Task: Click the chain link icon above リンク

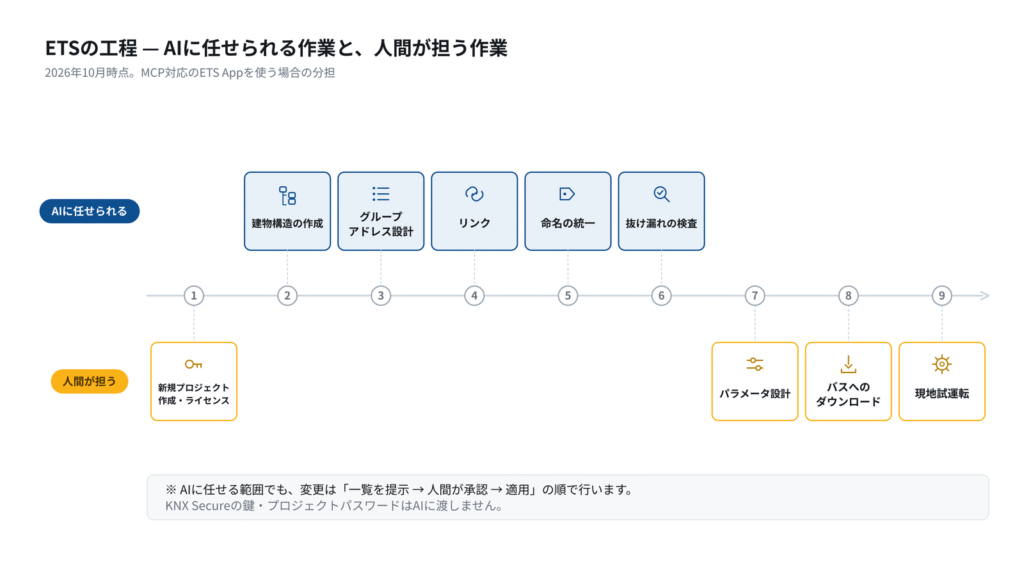Action: 474,194
